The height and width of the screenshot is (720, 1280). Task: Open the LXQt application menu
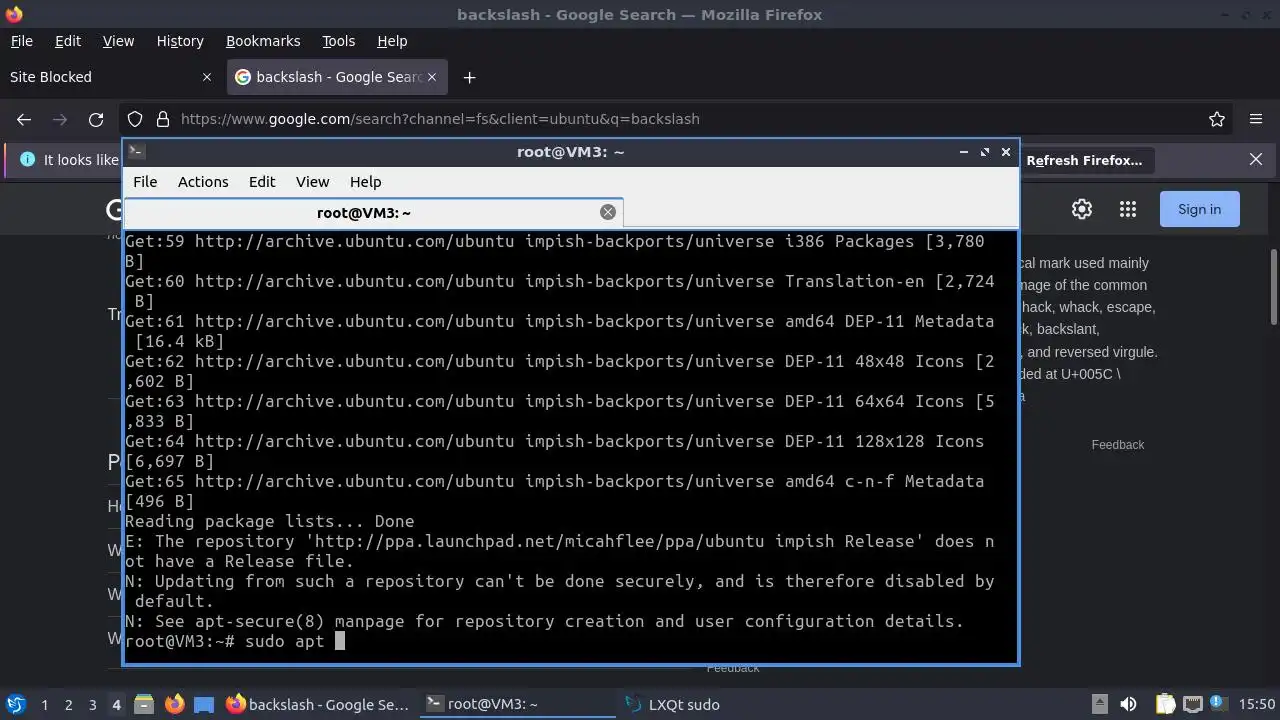pos(15,704)
